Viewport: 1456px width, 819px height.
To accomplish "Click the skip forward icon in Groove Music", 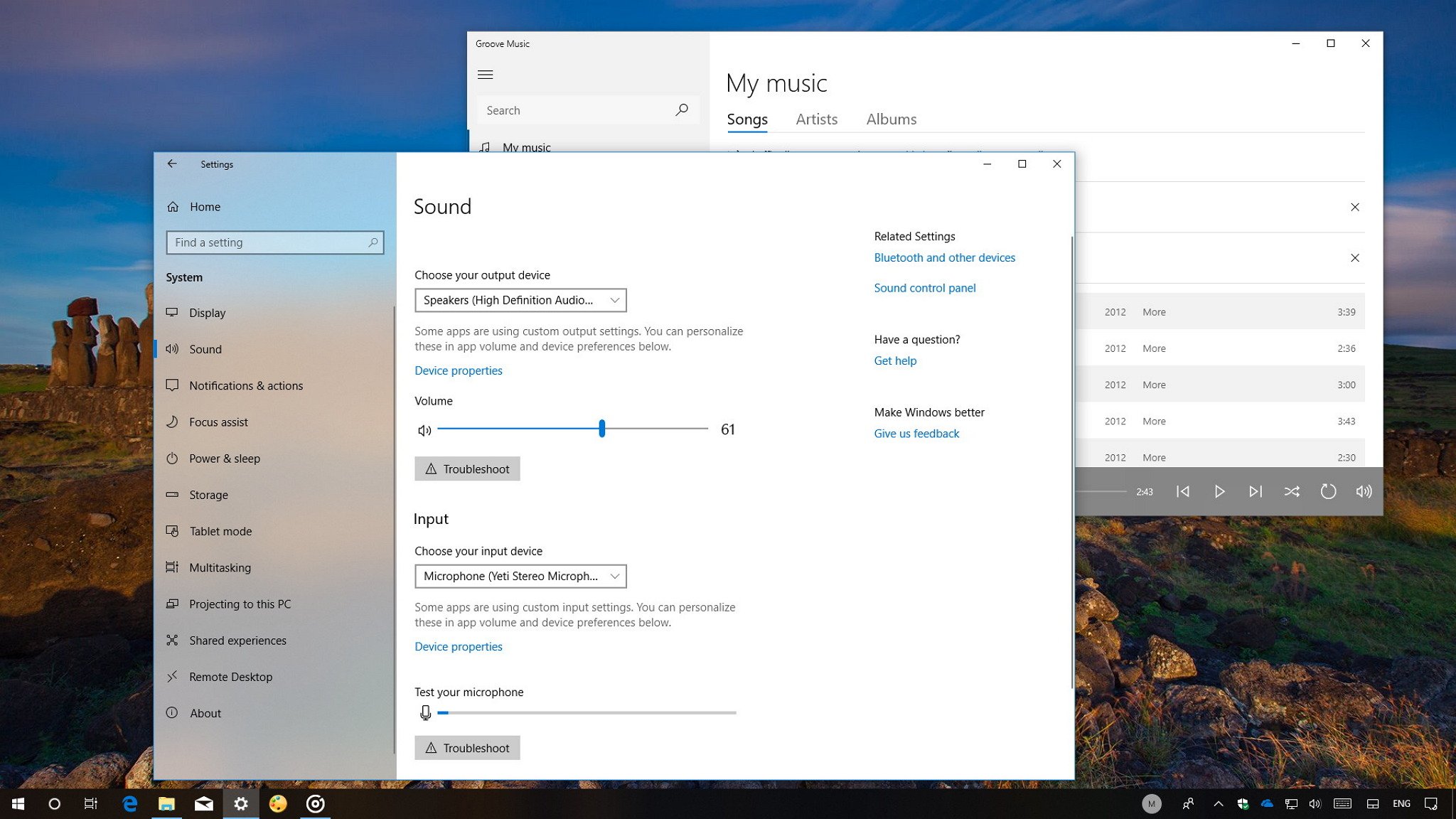I will pyautogui.click(x=1255, y=491).
